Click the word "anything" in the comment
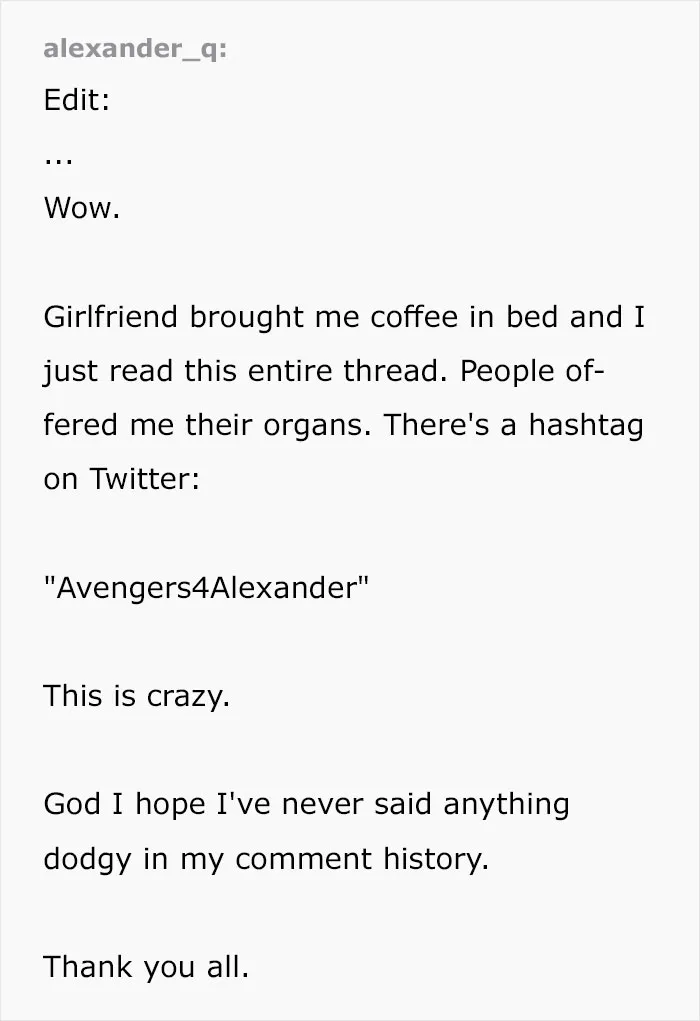The height and width of the screenshot is (1021, 700). point(507,805)
